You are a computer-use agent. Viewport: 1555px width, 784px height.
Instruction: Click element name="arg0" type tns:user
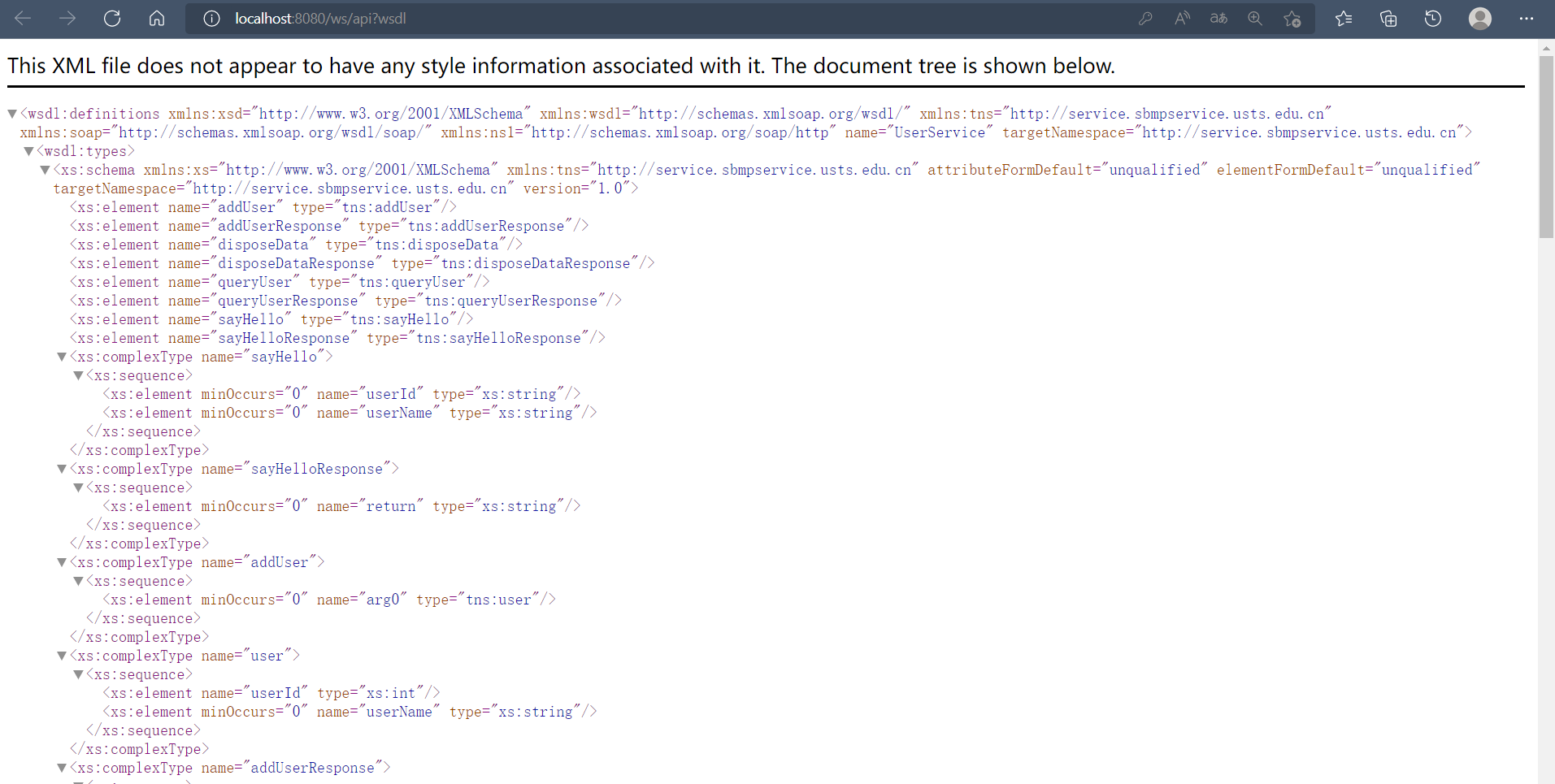(330, 600)
